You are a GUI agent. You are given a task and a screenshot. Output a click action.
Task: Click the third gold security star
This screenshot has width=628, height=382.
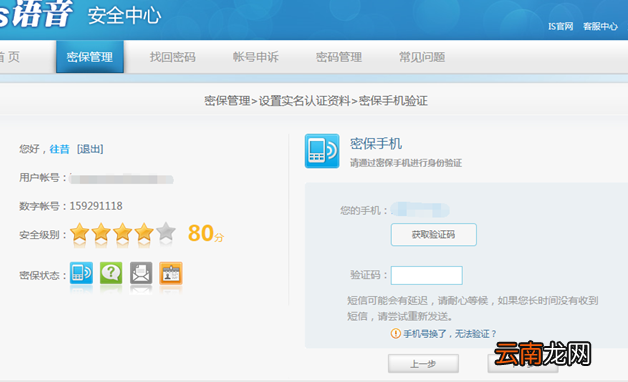(x=123, y=233)
